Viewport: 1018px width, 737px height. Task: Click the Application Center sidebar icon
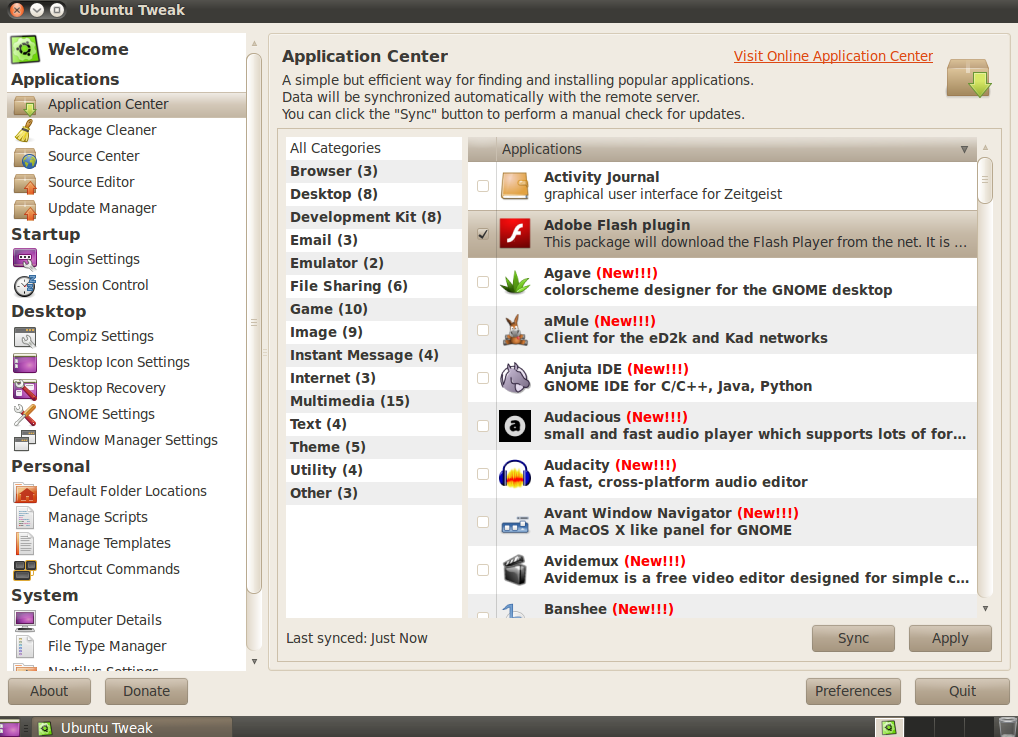coord(25,105)
